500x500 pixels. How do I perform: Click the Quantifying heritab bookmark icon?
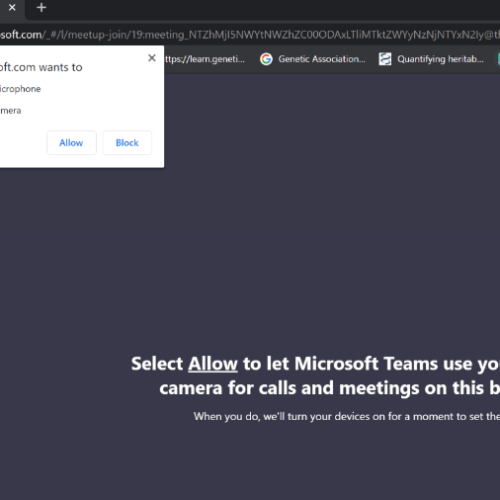pyautogui.click(x=385, y=59)
